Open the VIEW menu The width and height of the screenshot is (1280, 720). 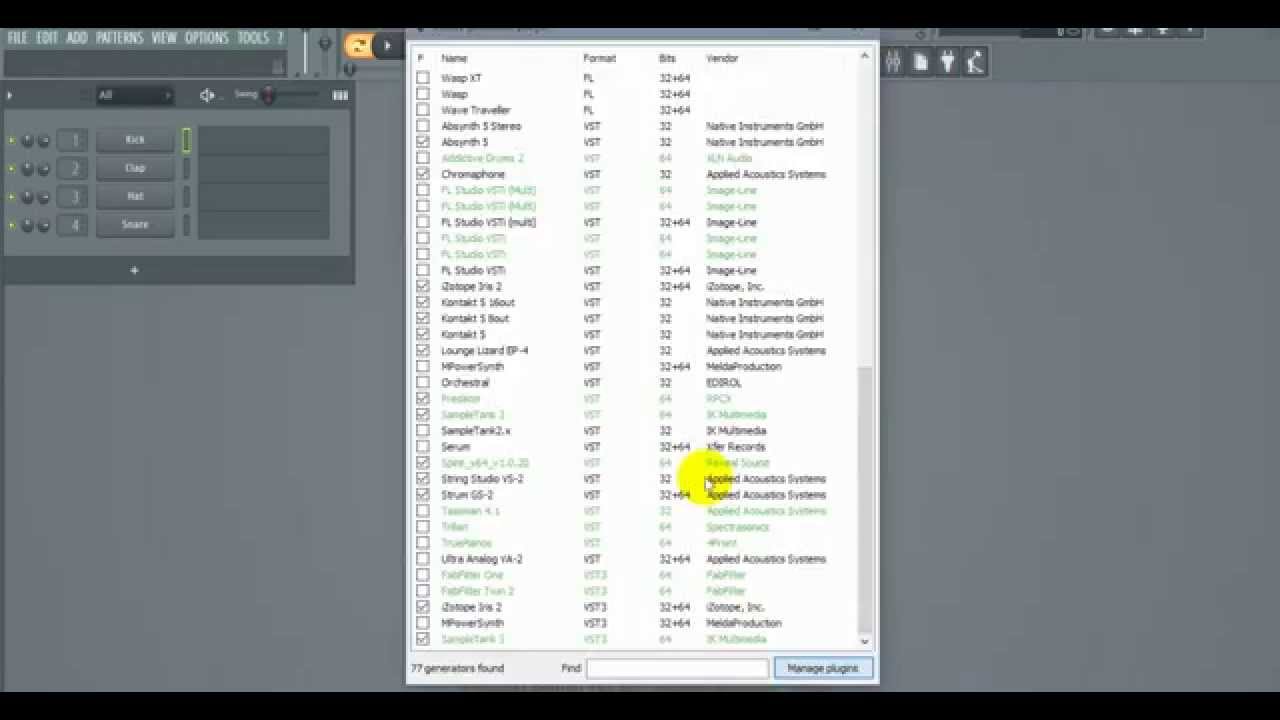coord(164,38)
